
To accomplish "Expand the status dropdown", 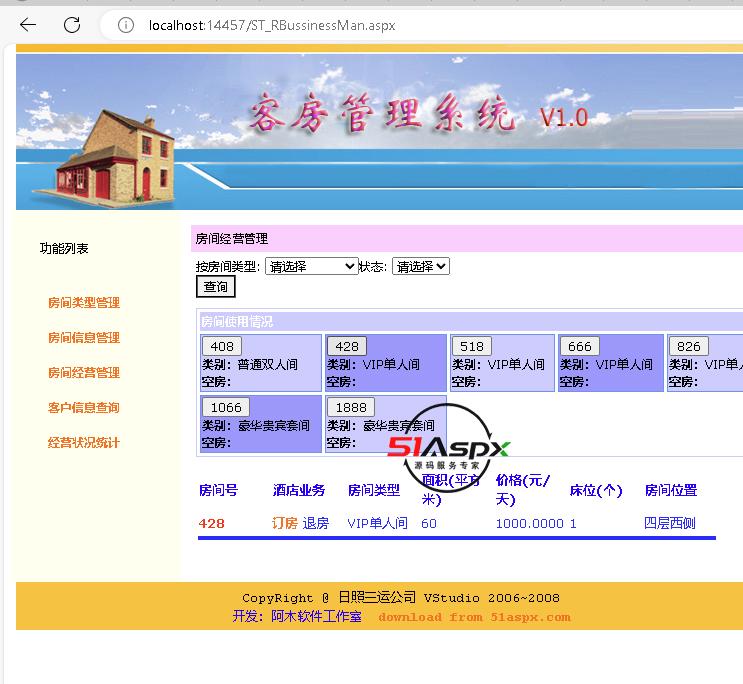I will (420, 266).
